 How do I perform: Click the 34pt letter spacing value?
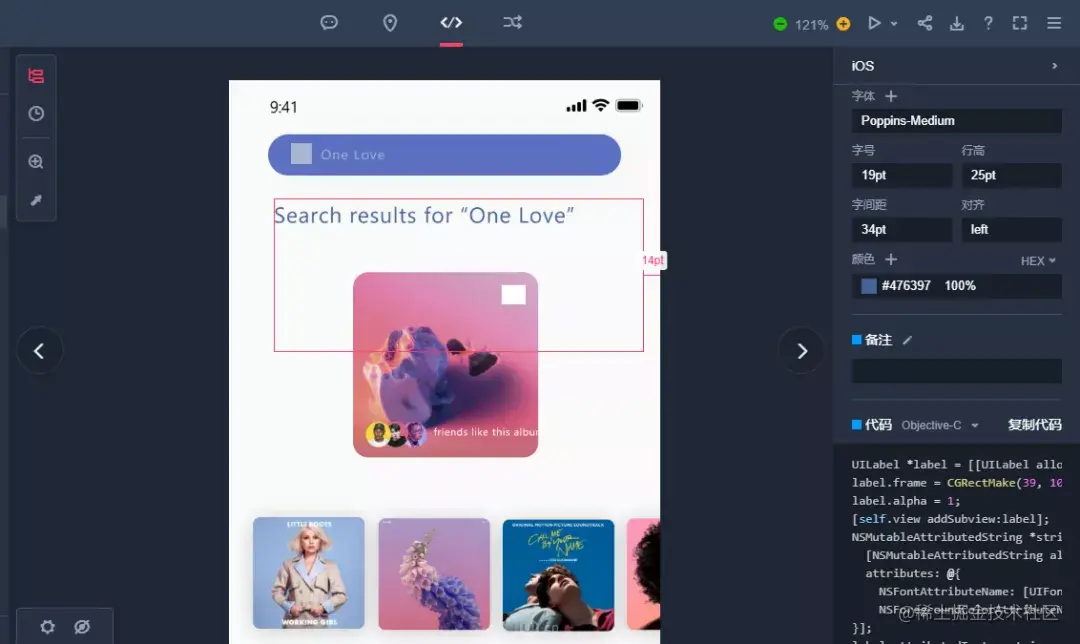coord(902,229)
